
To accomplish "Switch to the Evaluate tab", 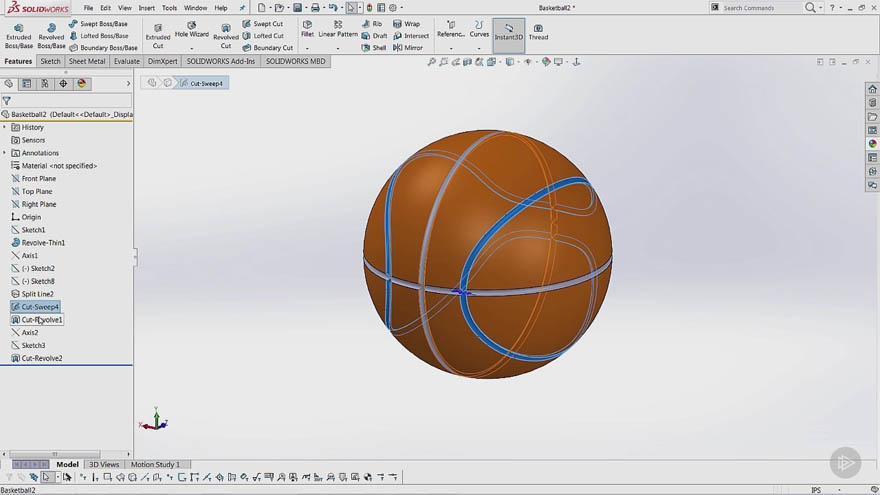I will pyautogui.click(x=127, y=61).
